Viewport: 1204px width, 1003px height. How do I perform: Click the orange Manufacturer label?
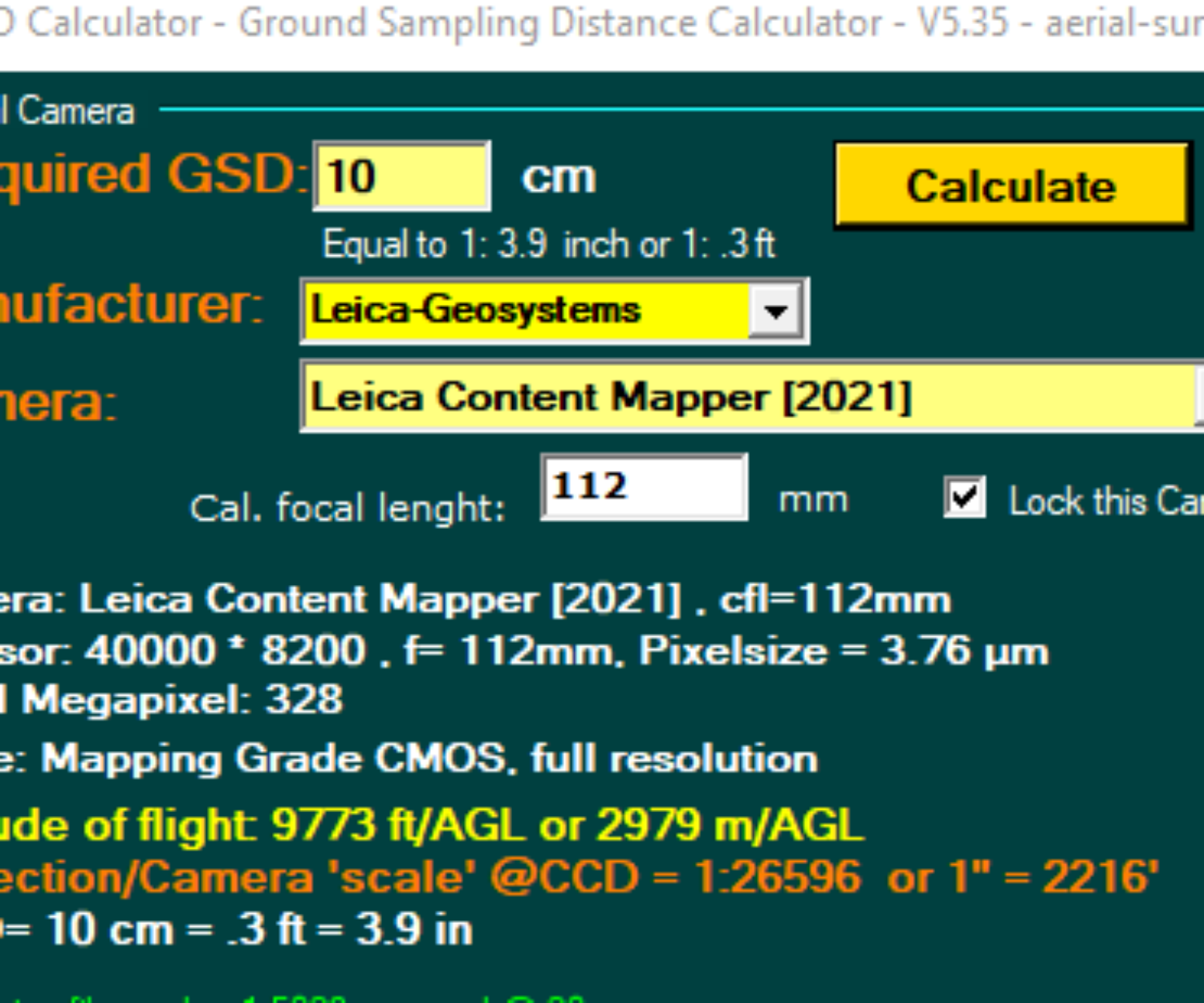(x=128, y=305)
